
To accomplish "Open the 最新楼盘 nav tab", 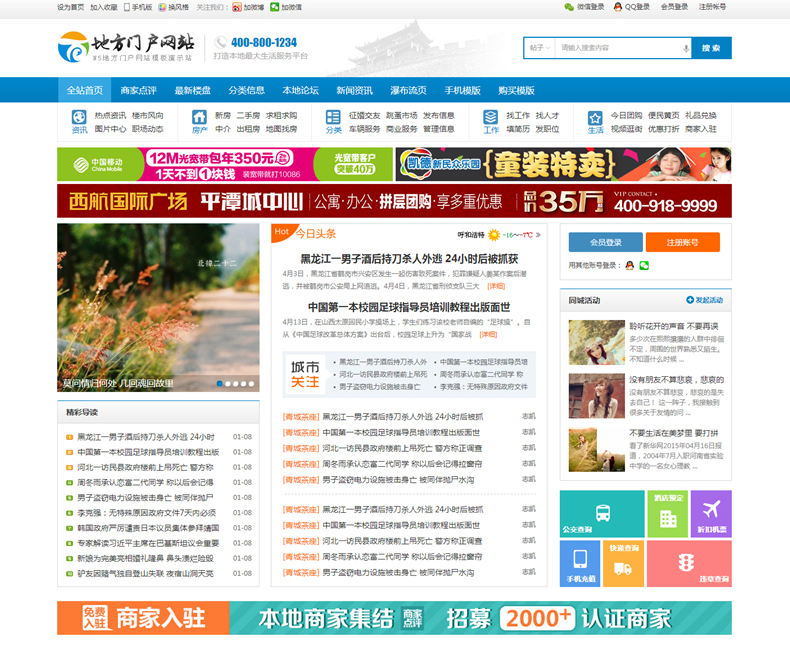I will pyautogui.click(x=192, y=90).
